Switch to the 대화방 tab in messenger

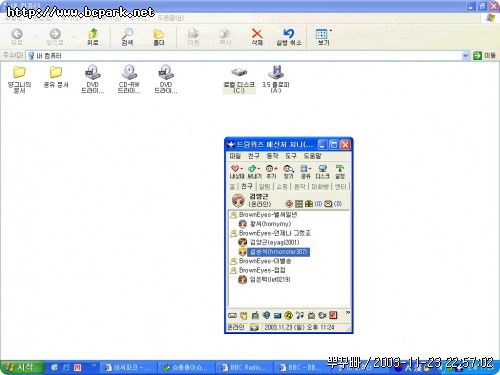tap(320, 187)
